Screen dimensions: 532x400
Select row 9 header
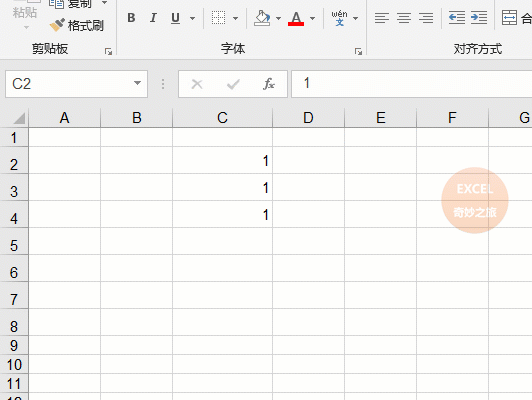pyautogui.click(x=14, y=345)
